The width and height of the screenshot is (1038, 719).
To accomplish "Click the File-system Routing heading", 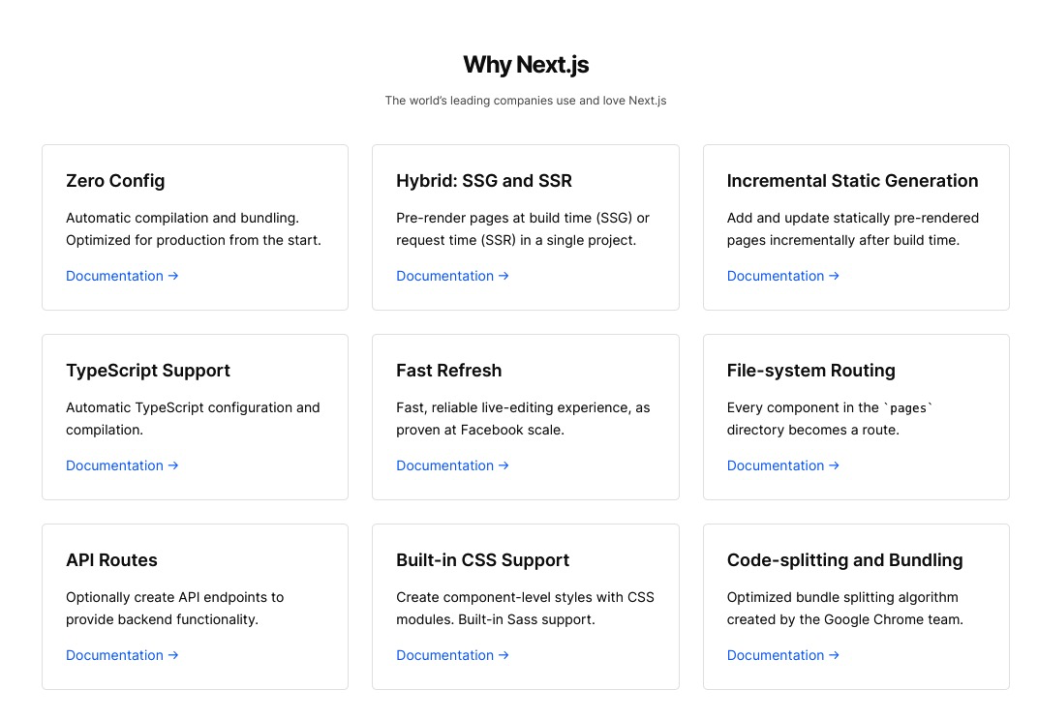I will [811, 370].
